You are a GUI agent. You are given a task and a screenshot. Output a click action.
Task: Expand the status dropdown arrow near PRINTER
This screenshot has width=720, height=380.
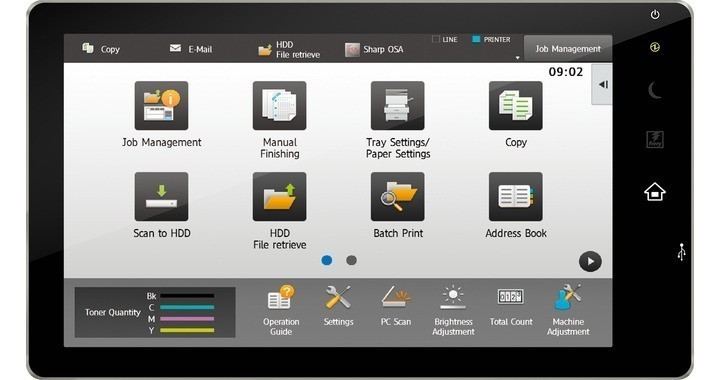tap(518, 58)
